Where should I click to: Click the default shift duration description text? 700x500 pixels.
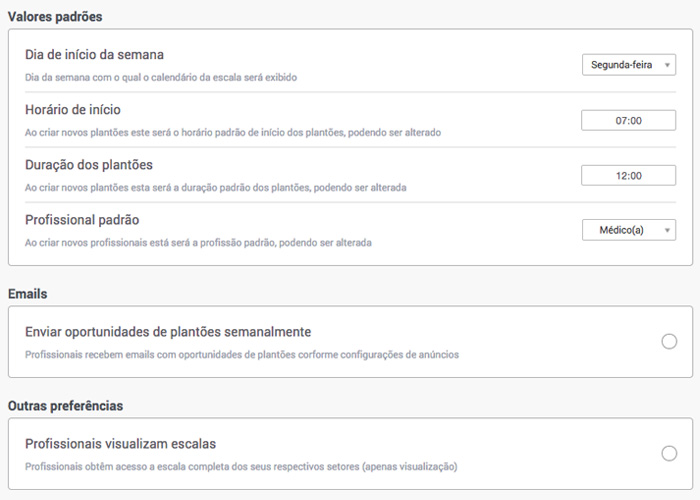pos(215,187)
